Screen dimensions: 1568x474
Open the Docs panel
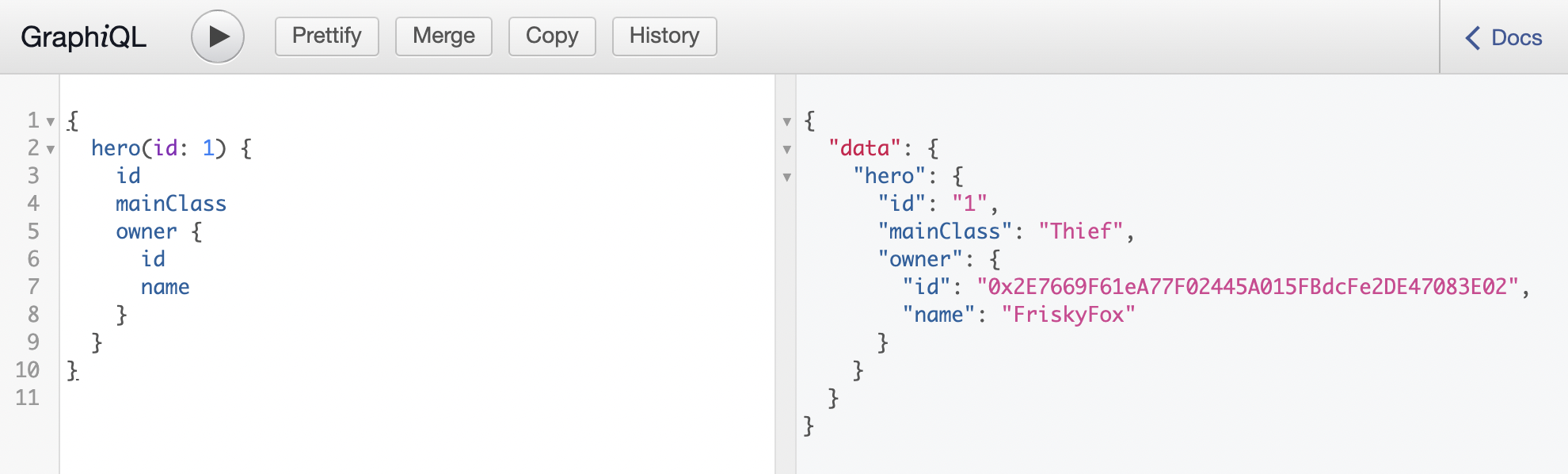1503,37
